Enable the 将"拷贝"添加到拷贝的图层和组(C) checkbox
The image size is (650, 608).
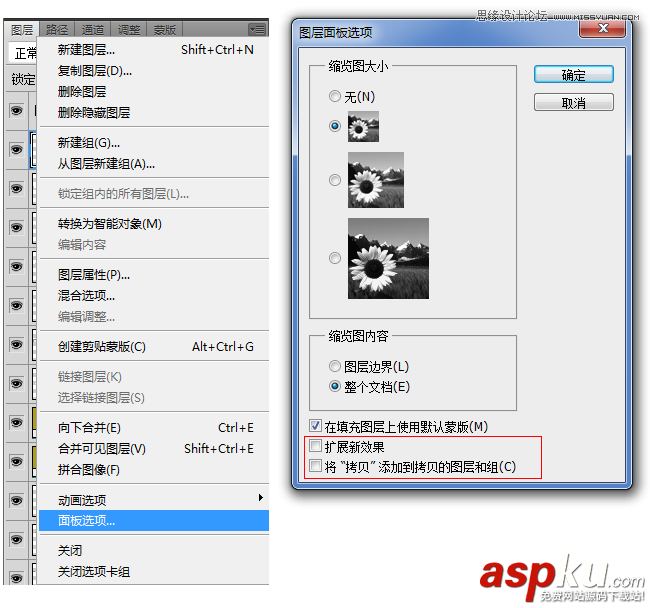(x=315, y=466)
